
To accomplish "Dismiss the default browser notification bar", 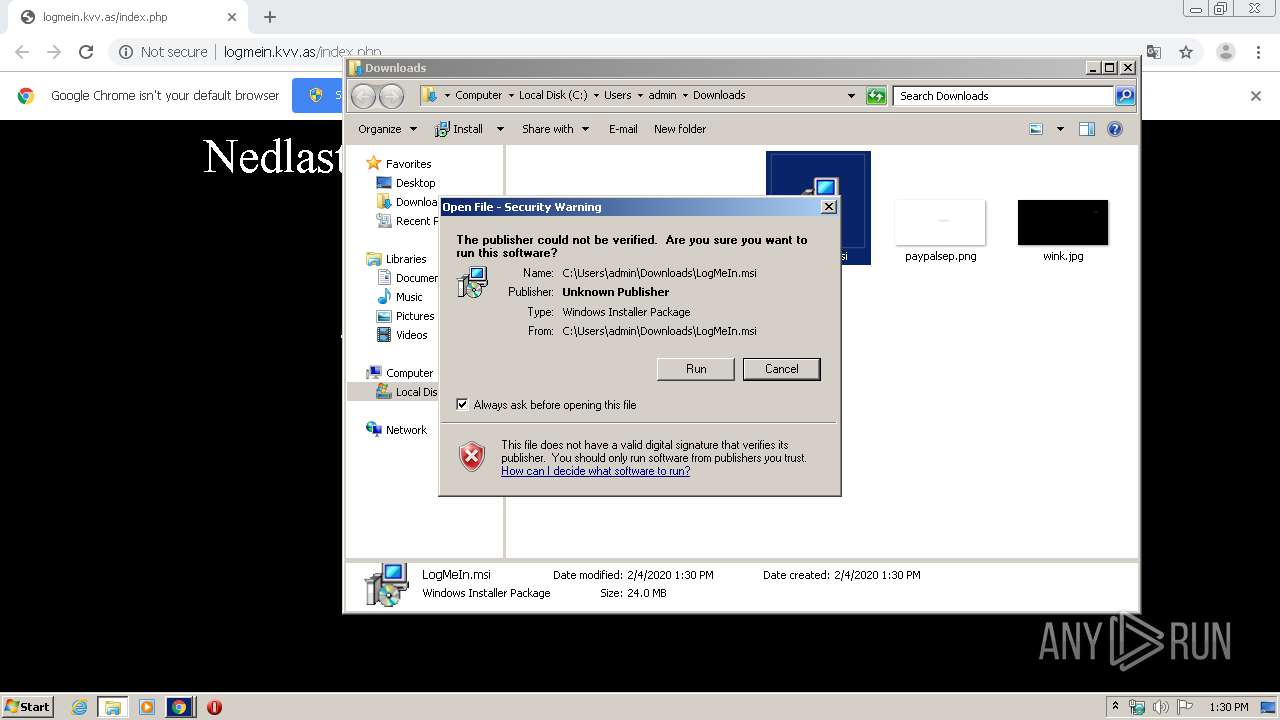I will pyautogui.click(x=1256, y=96).
